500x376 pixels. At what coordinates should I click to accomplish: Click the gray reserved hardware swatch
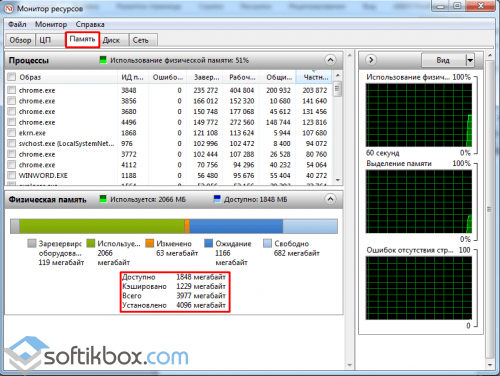pos(32,243)
